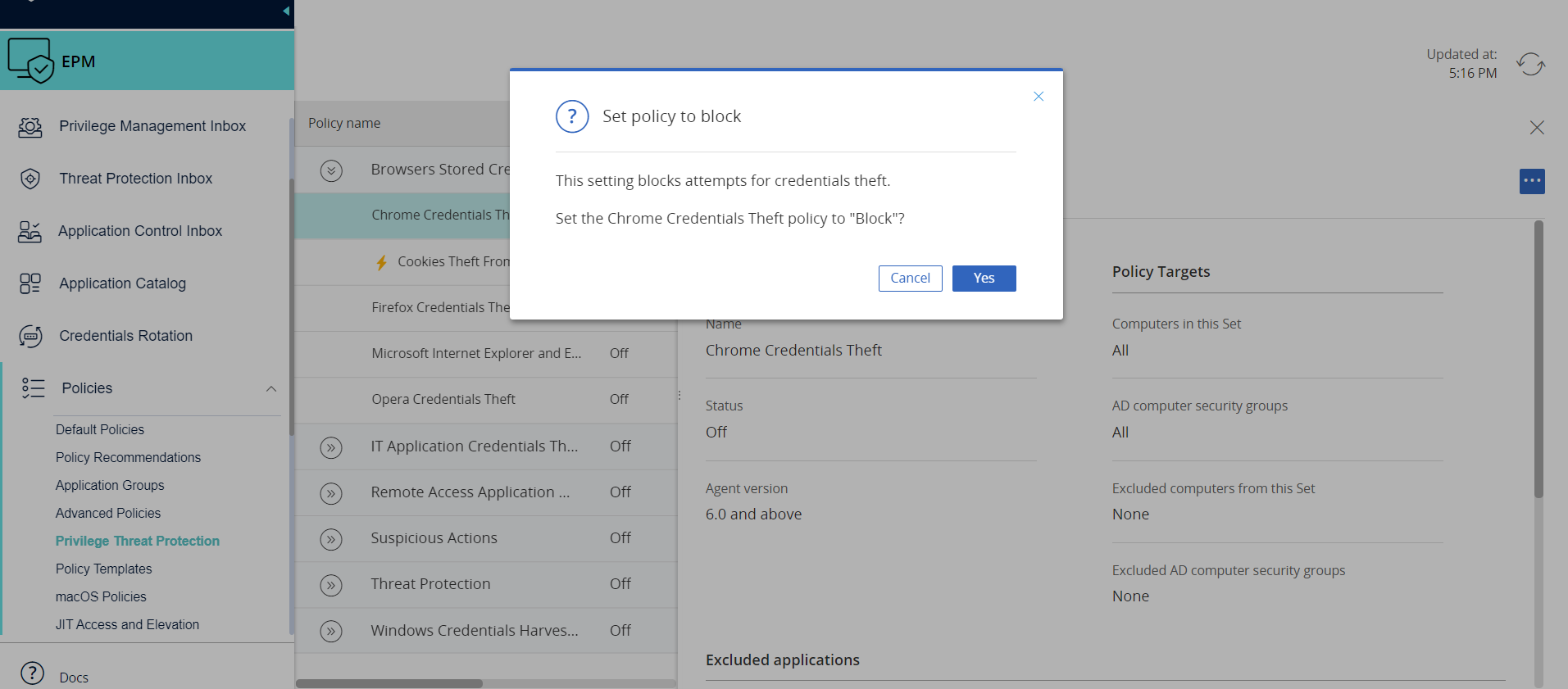Open Policy Recommendations in the sidebar
This screenshot has width=1568, height=689.
[128, 457]
